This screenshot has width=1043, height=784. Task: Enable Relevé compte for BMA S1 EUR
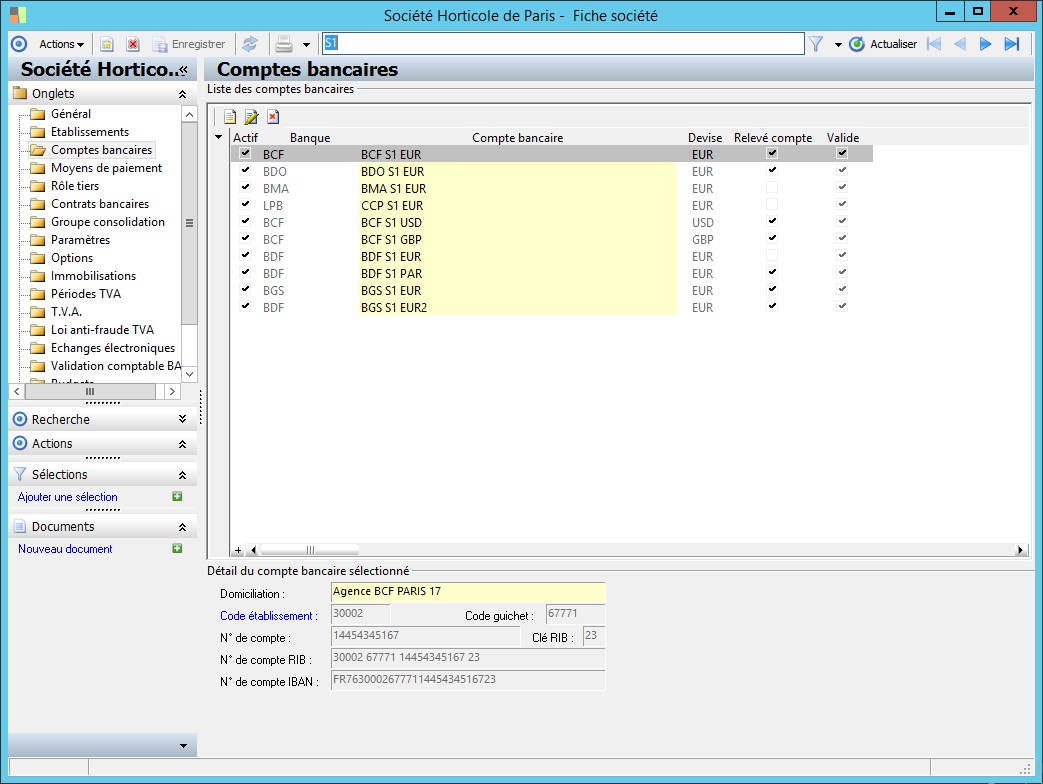(771, 188)
